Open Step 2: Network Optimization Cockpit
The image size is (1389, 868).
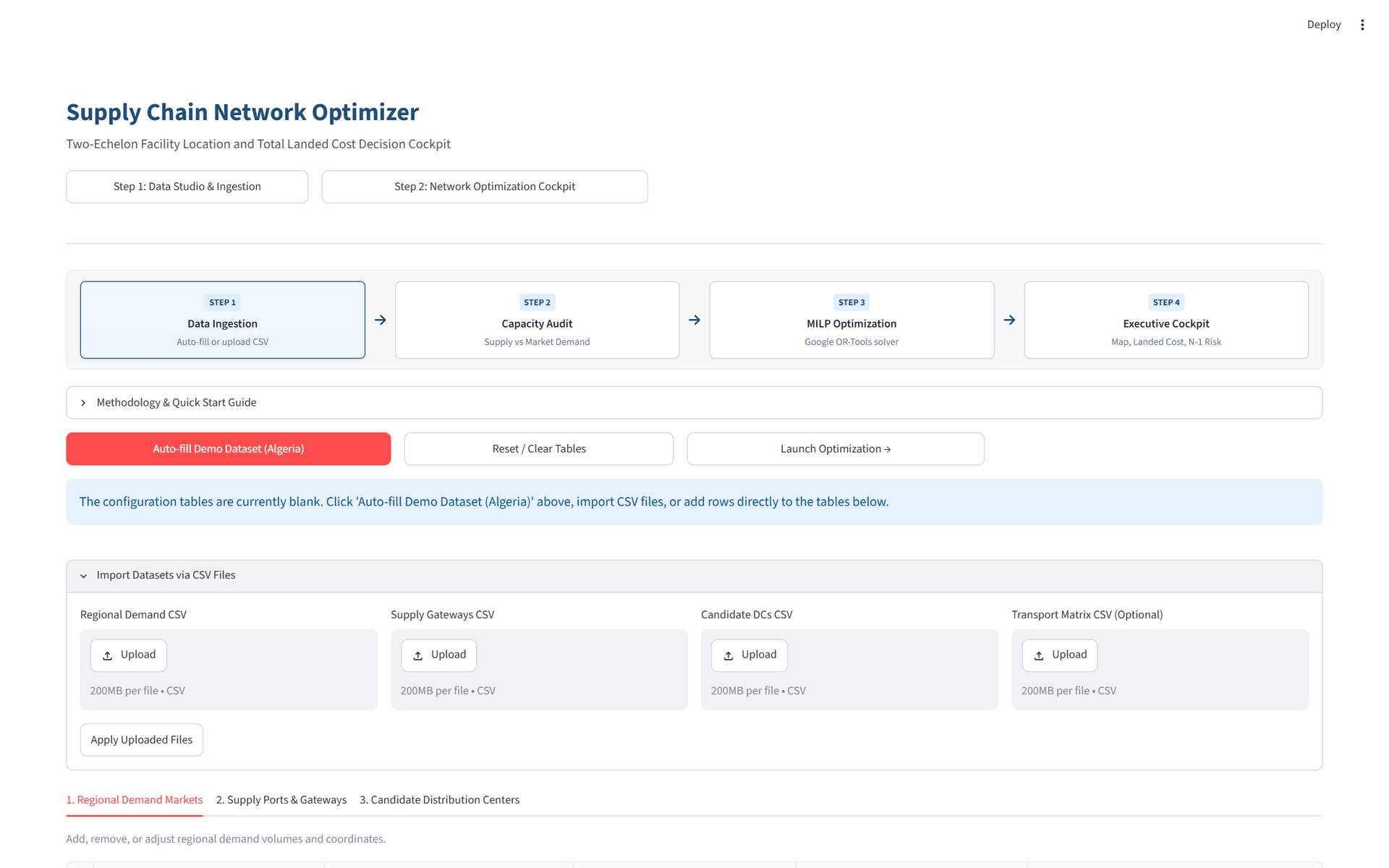pos(485,187)
